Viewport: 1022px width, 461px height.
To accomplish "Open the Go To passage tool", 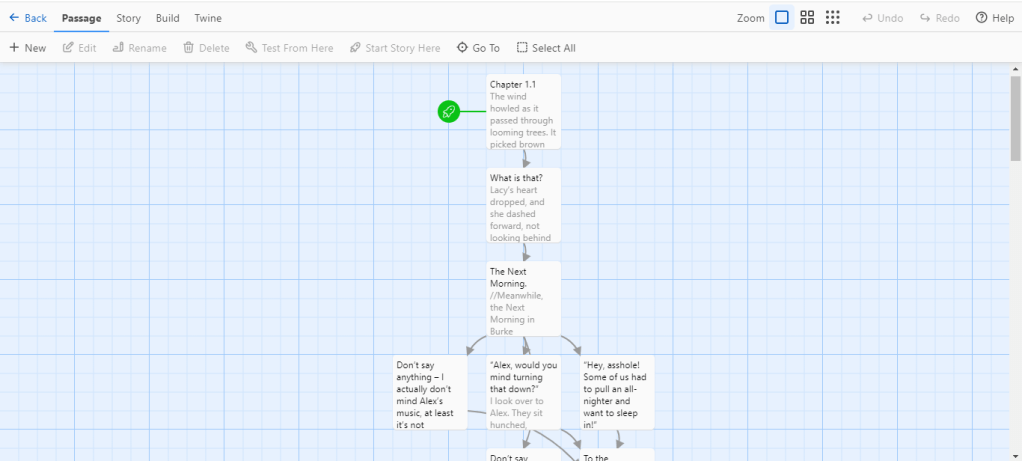I will click(x=478, y=48).
